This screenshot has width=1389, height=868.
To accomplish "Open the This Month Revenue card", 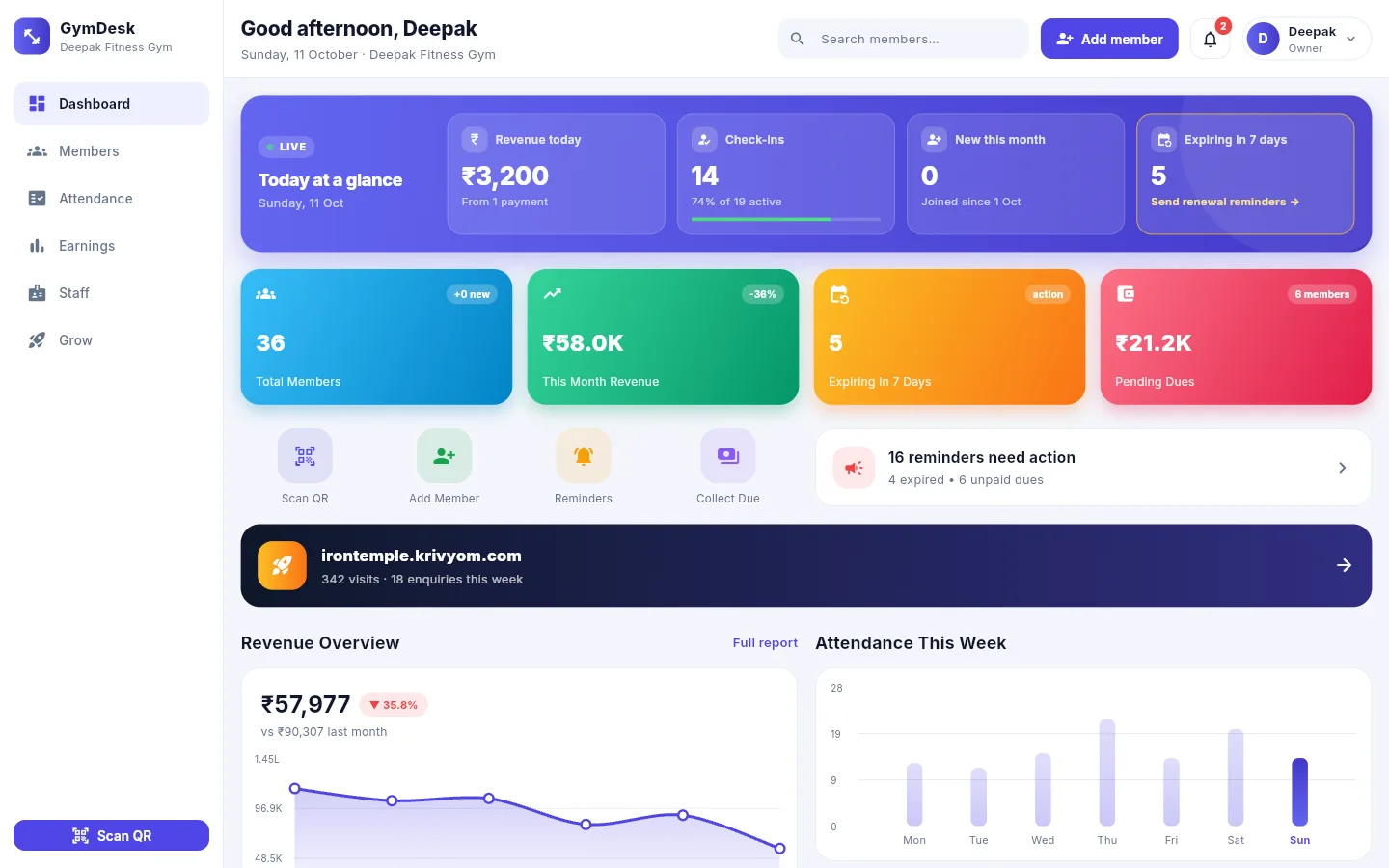I will (663, 337).
